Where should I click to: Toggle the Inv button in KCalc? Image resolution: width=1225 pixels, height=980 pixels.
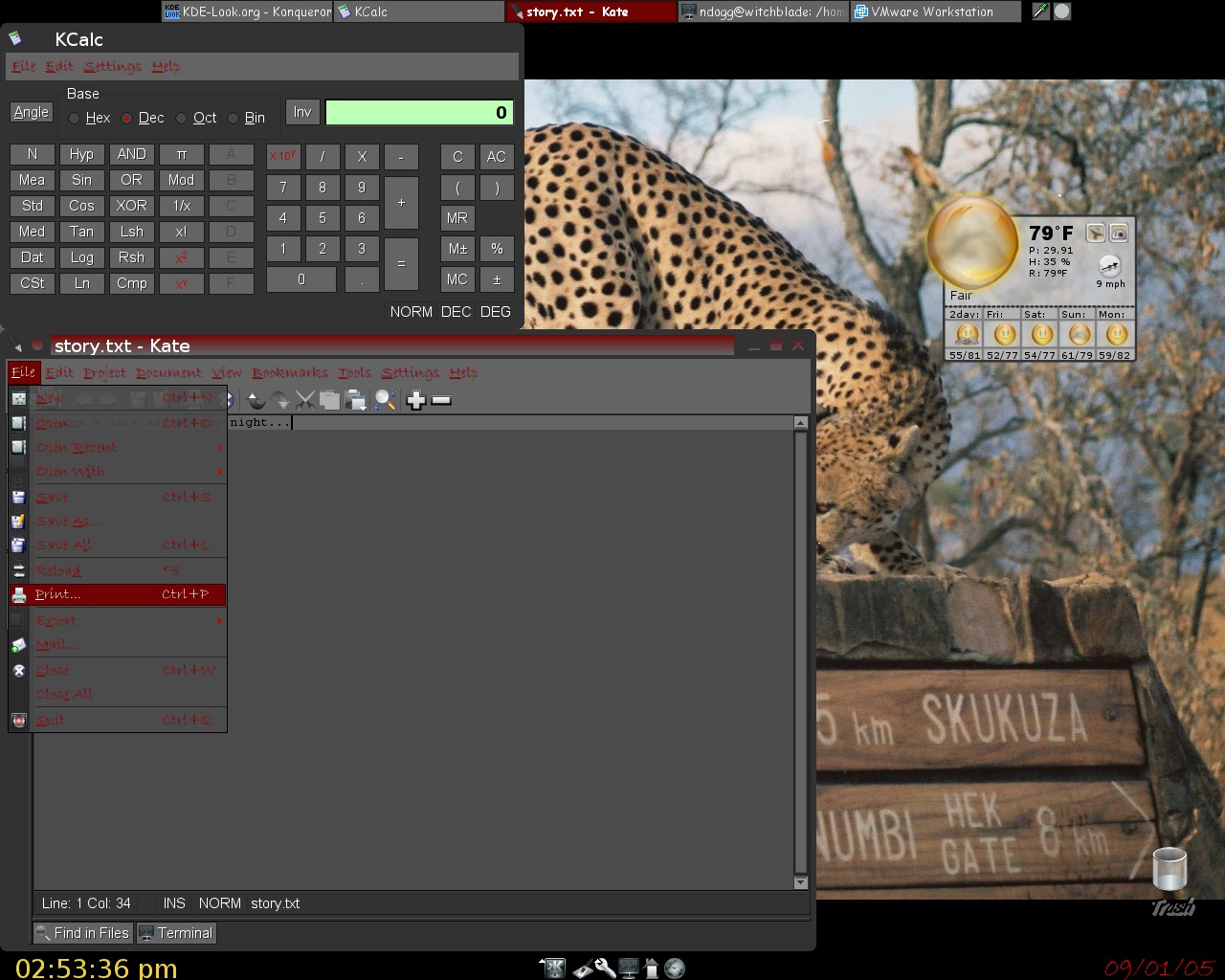tap(302, 112)
